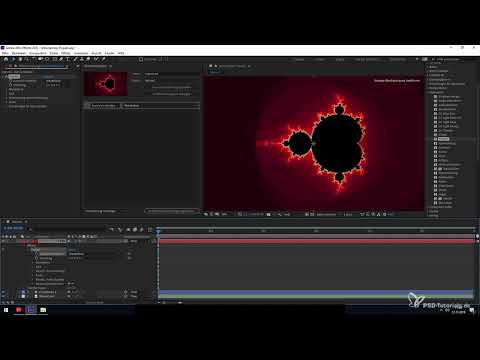Toggle visibility eye of the top timeline layer
Viewport: 480px width, 360px height.
tap(3, 241)
